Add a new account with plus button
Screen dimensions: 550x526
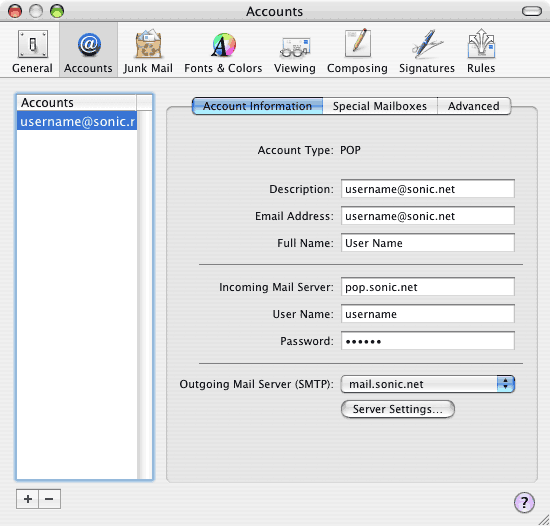point(27,499)
